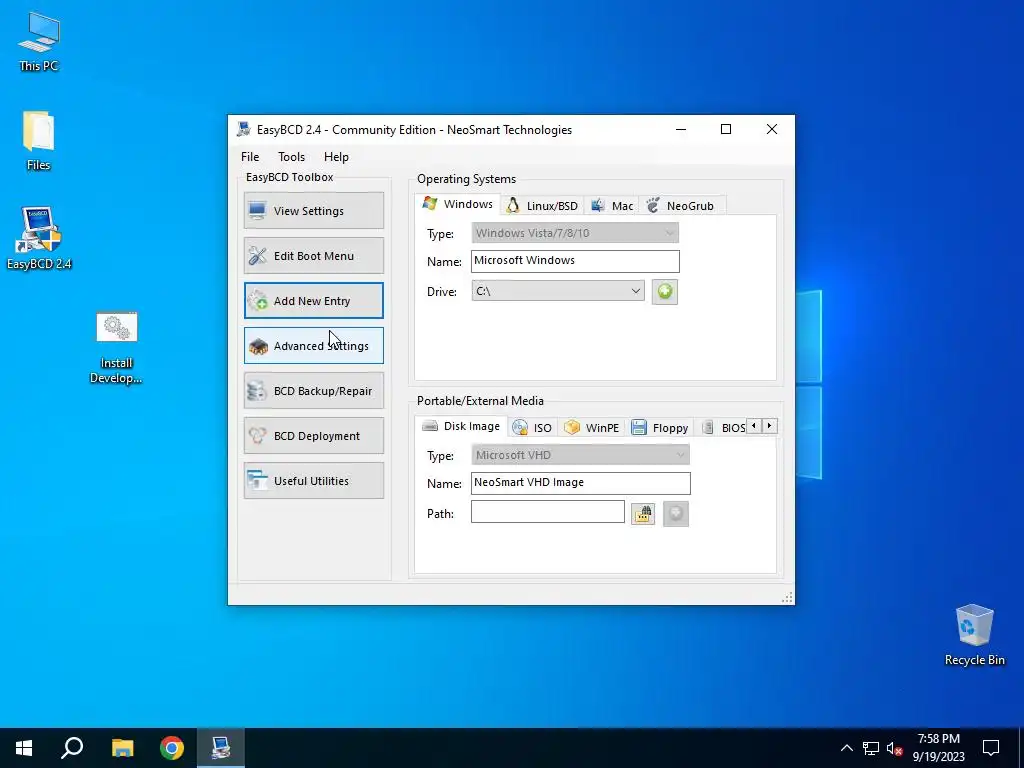Click the NeoSmart VHD Image name field
Screen dimensions: 1024x768
pos(580,483)
